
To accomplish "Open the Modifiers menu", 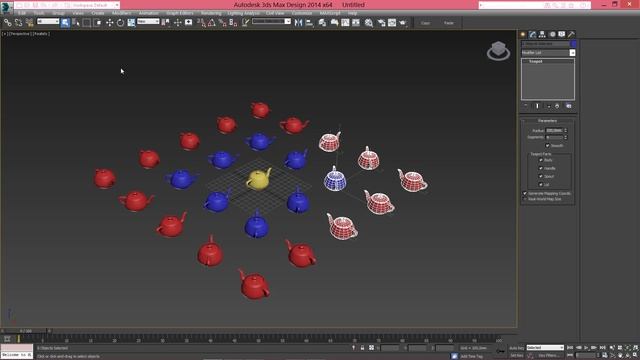I will click(121, 13).
